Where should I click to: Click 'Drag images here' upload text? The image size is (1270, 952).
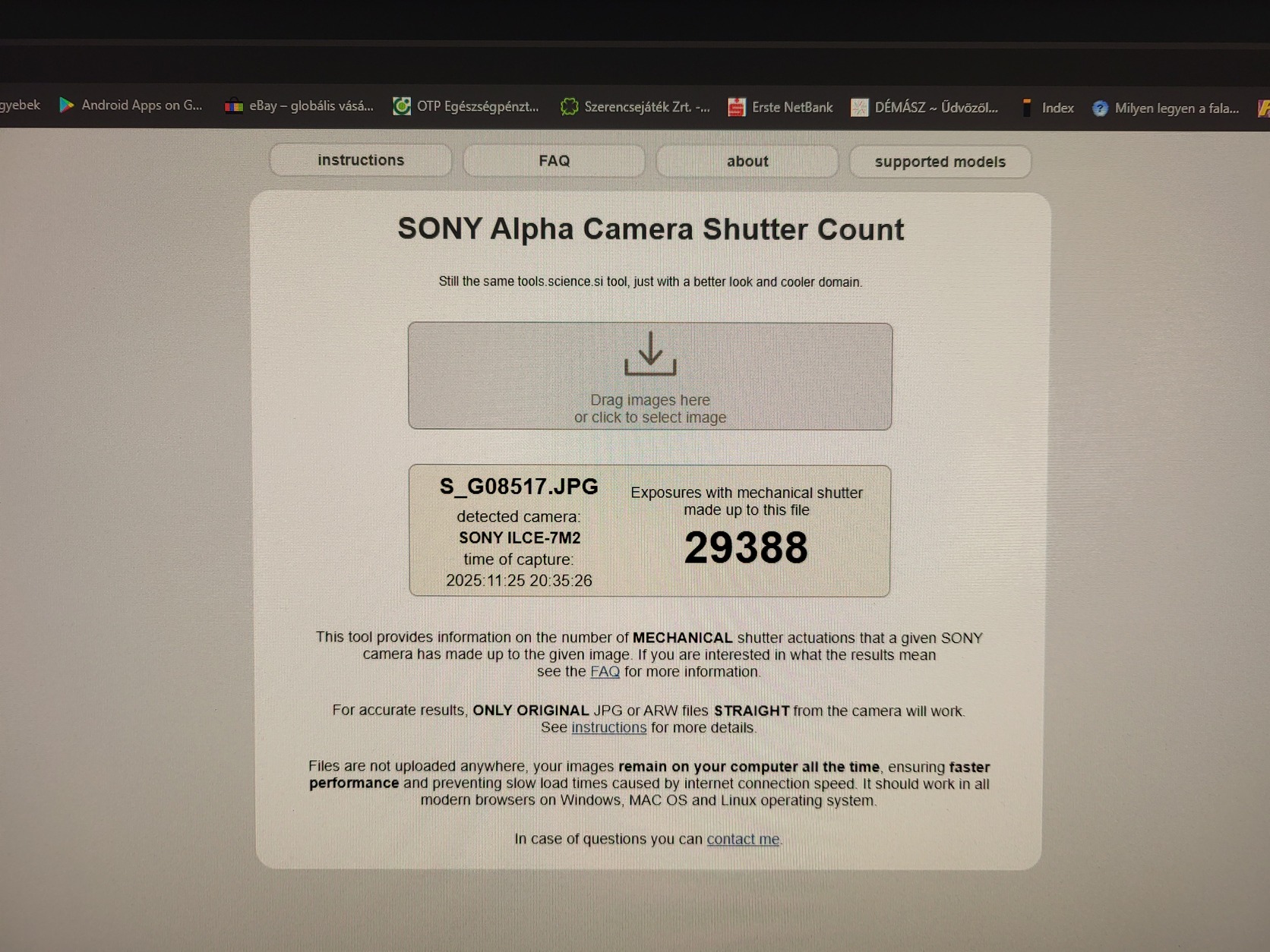point(650,400)
